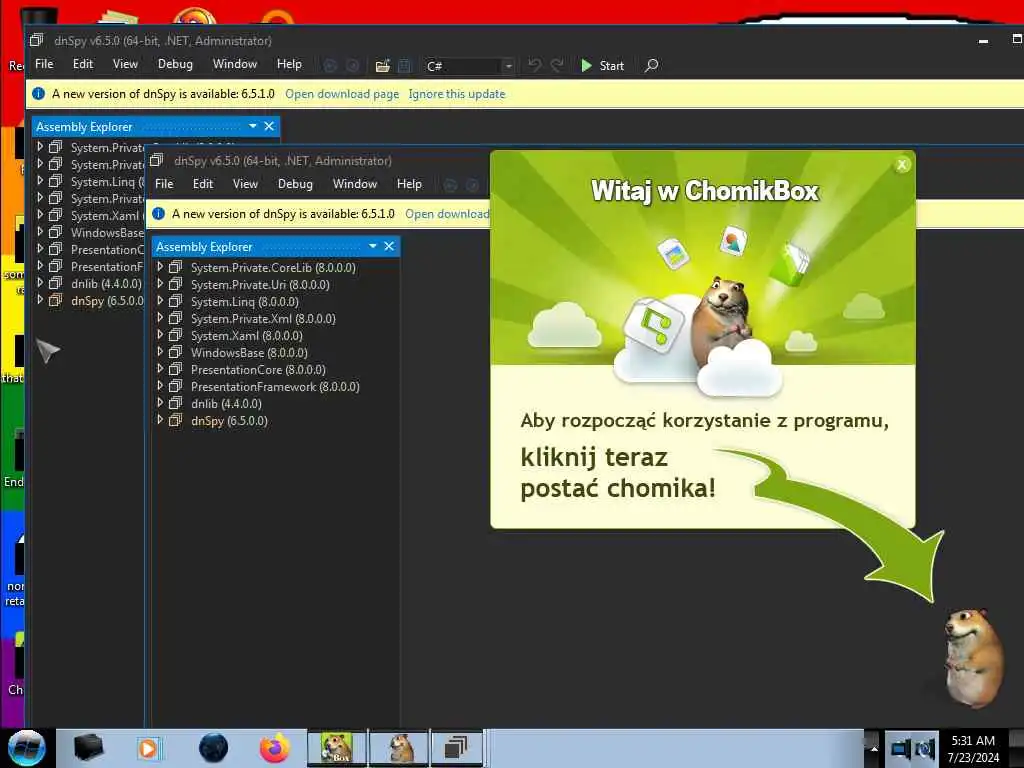Viewport: 1024px width, 768px height.
Task: Click the Open file folder icon in toolbar
Action: pos(383,65)
